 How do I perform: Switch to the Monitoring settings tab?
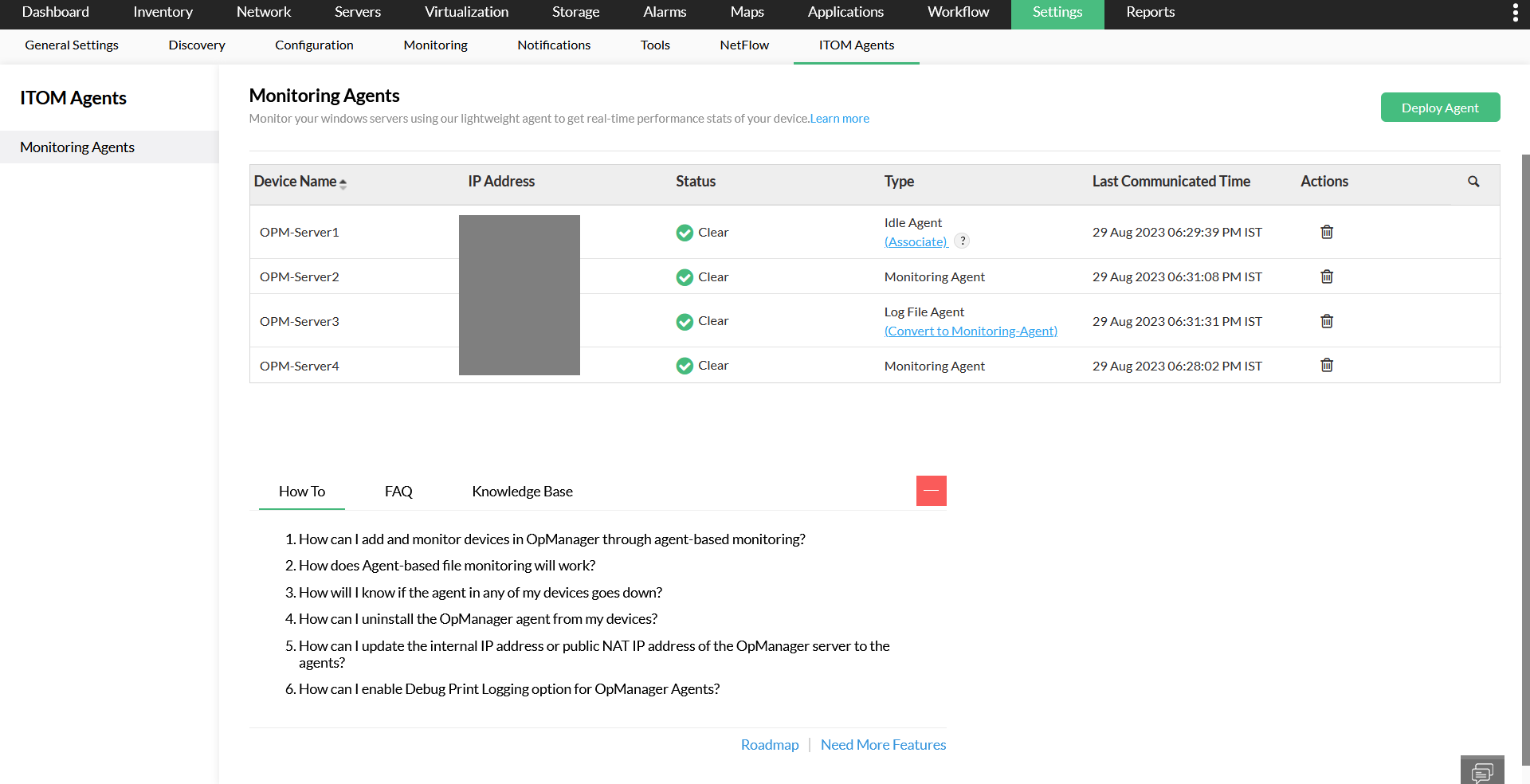click(436, 45)
